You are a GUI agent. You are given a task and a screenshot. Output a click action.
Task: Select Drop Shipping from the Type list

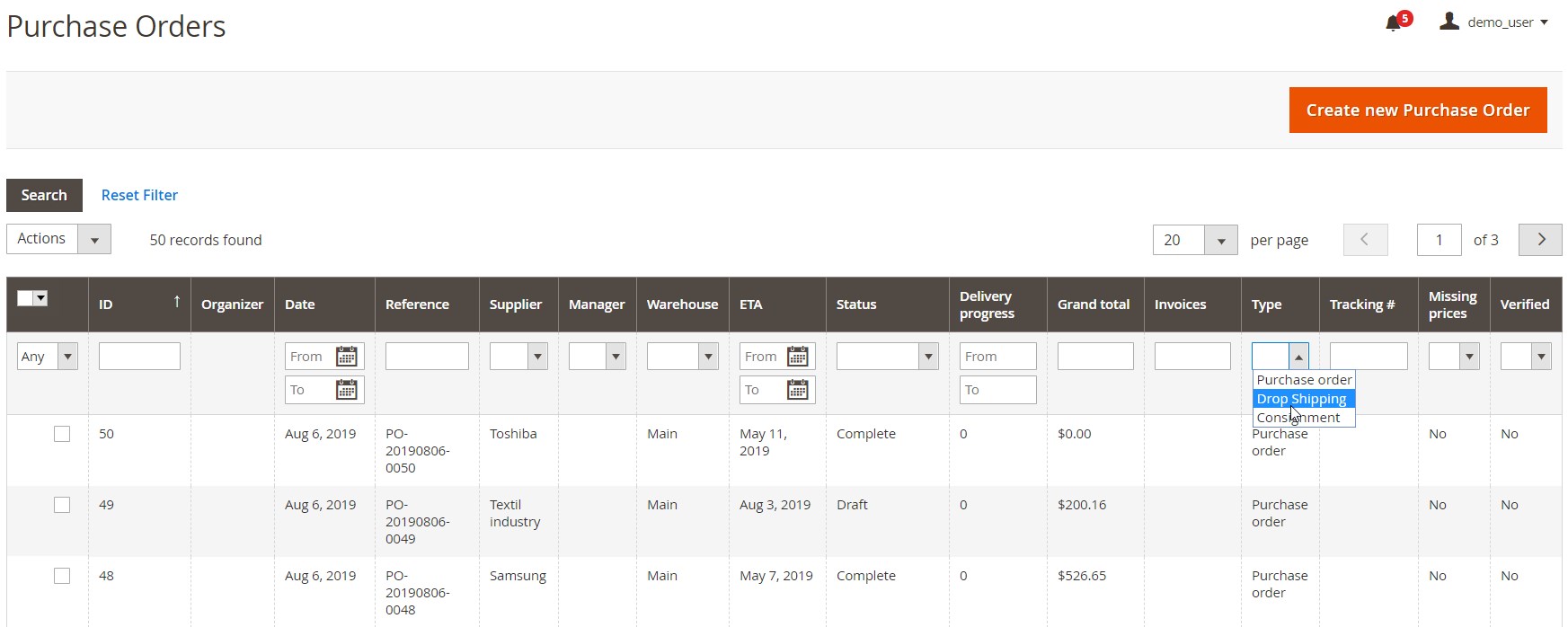1301,399
